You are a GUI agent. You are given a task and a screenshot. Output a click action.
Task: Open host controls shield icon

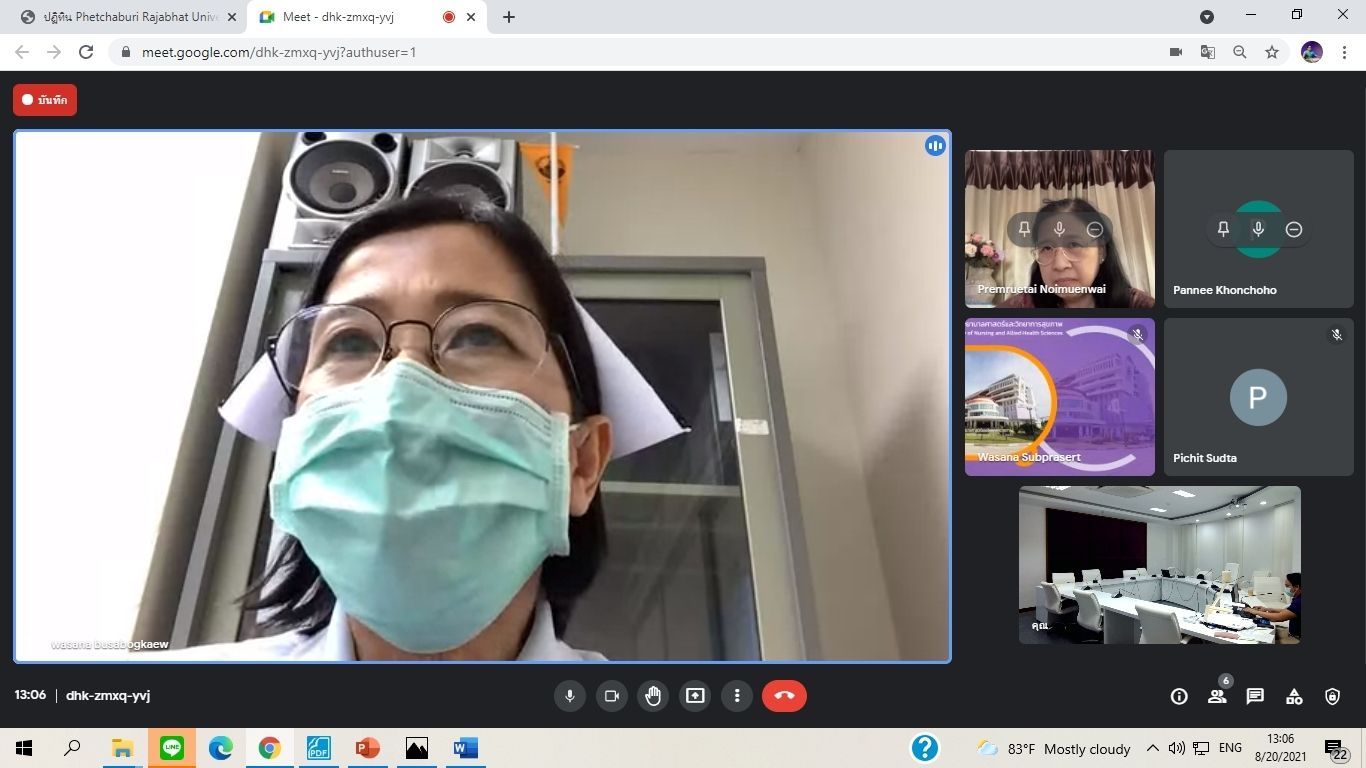1332,697
